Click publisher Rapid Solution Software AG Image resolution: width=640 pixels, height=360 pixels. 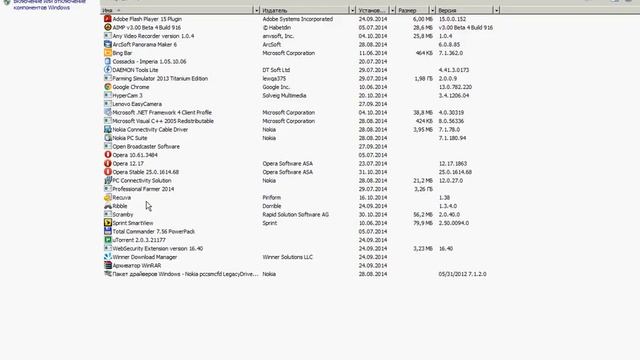(296, 215)
